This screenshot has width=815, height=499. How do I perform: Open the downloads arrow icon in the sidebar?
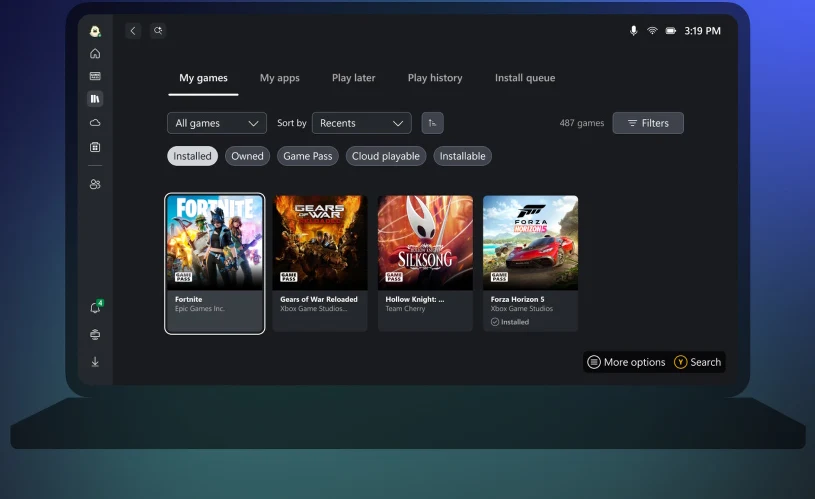(x=95, y=362)
